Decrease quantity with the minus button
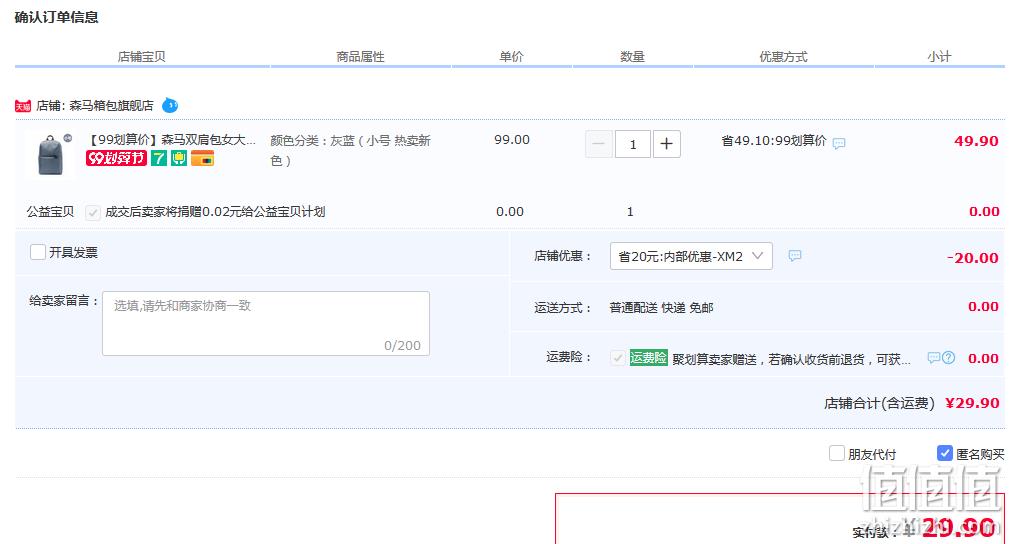Viewport: 1010px width, 544px height. pos(598,144)
